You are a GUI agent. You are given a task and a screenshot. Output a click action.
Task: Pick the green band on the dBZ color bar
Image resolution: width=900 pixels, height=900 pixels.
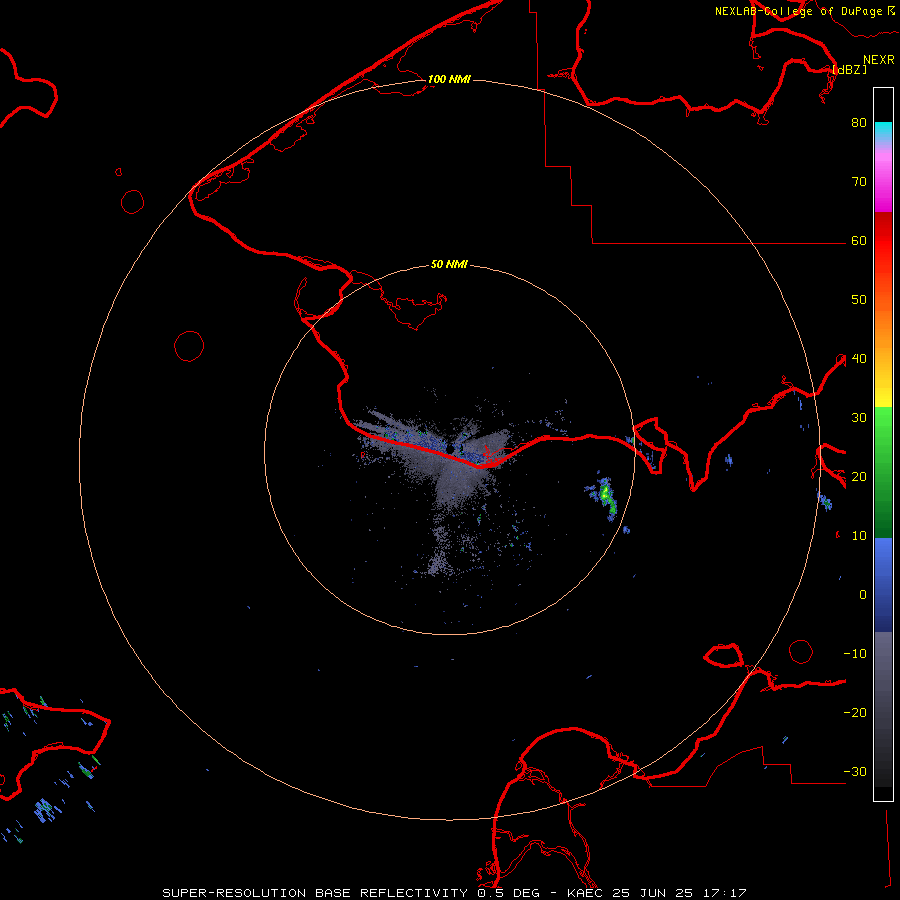883,472
